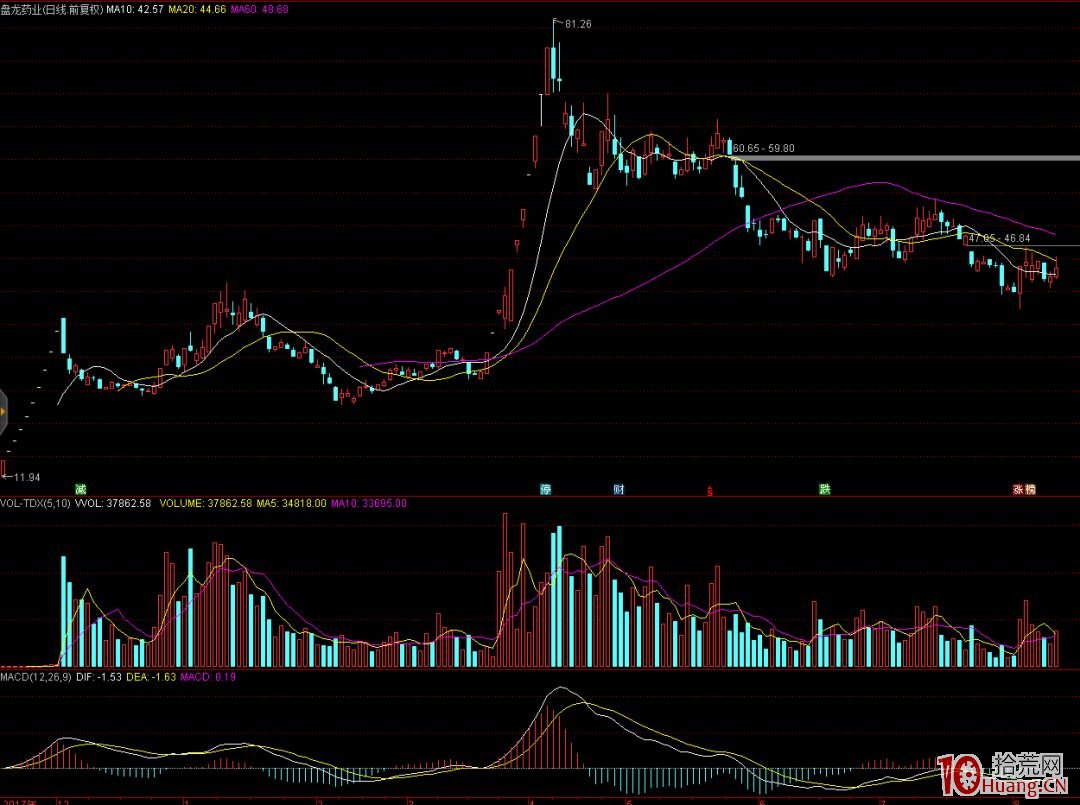Click the DEA: -1.63 value
Image resolution: width=1080 pixels, height=805 pixels.
pyautogui.click(x=152, y=677)
